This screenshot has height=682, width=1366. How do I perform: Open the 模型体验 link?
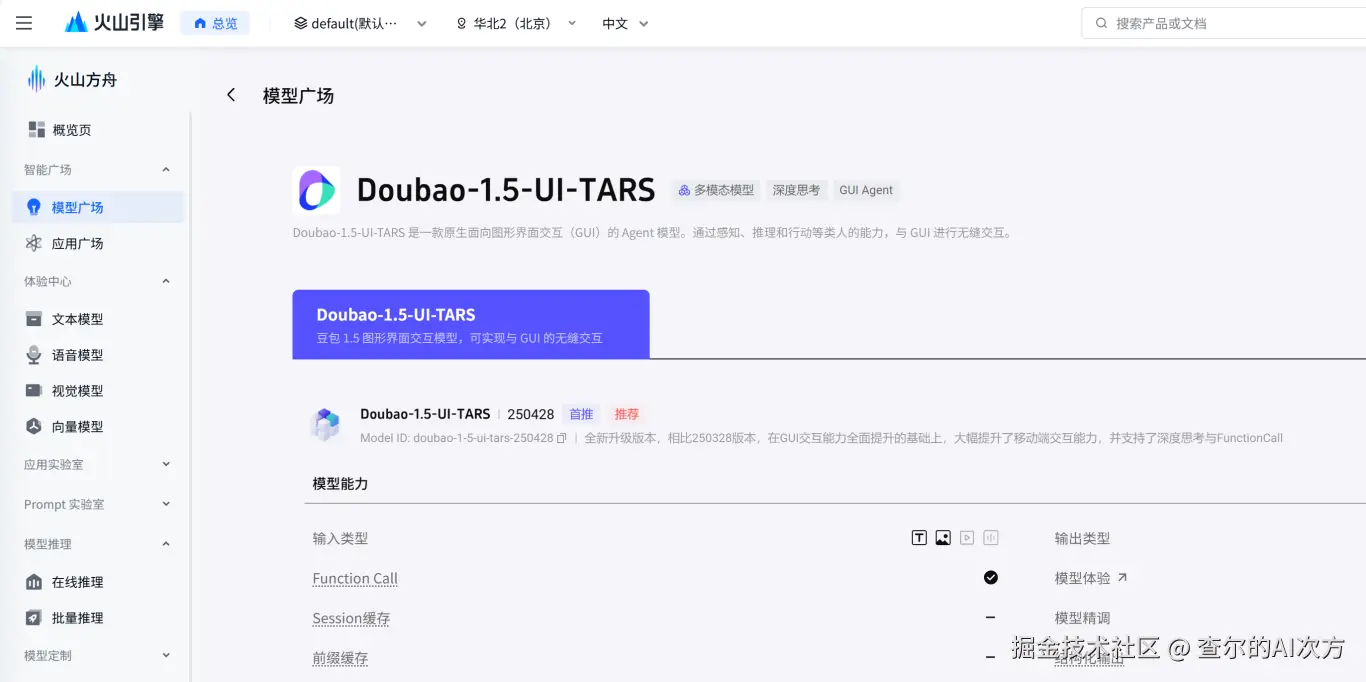[1091, 578]
